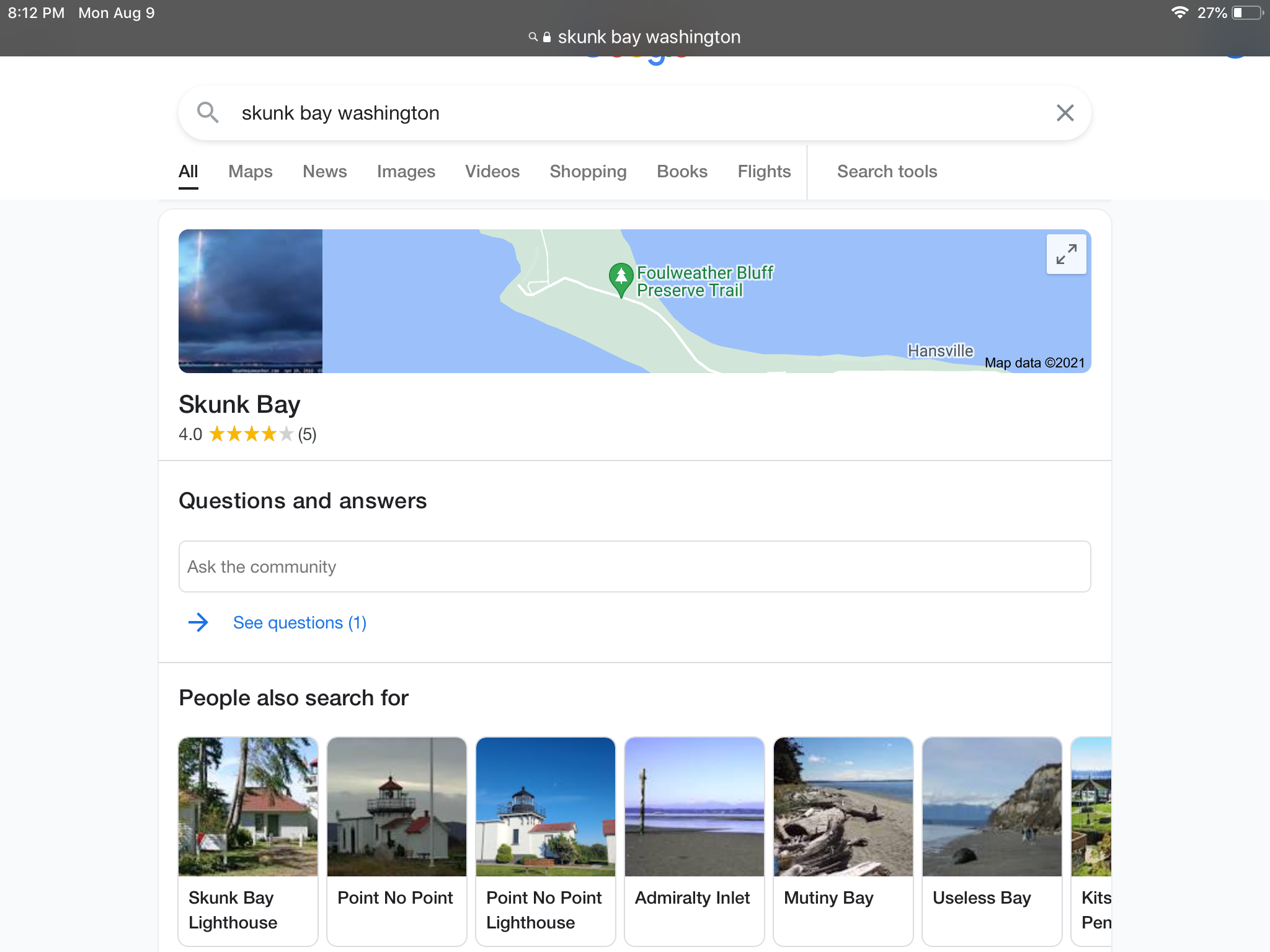
Task: Open the Skunk Bay Lighthouse card
Action: point(248,842)
